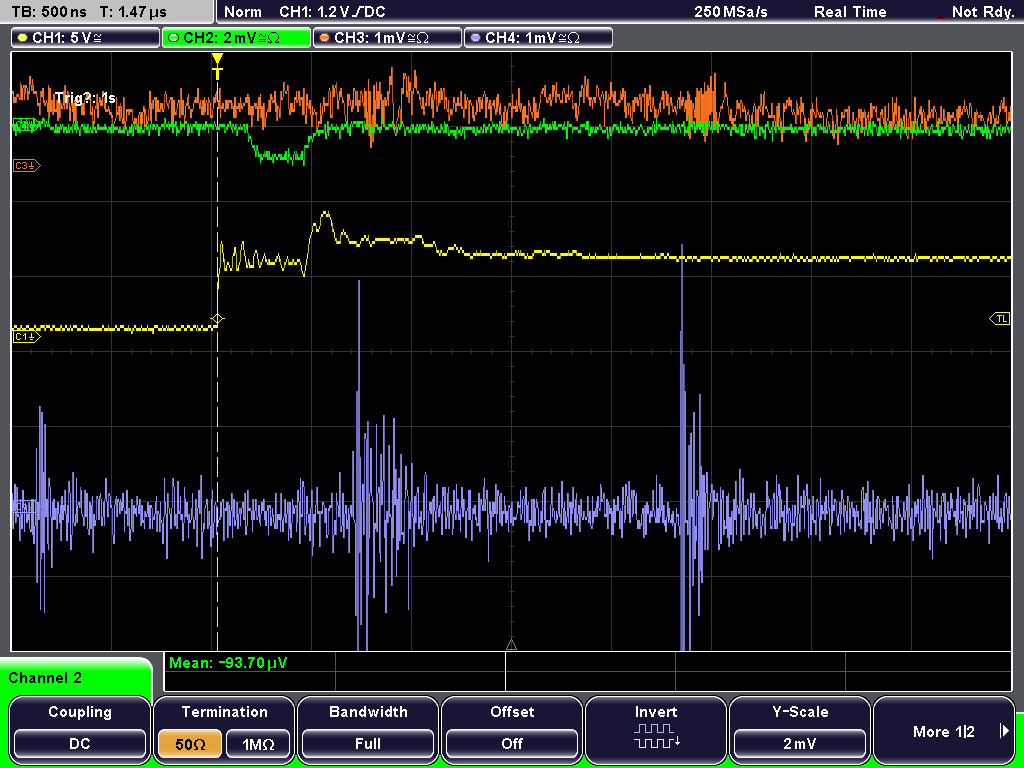
Task: Click the arrow icon beside More 1|2
Action: tap(1004, 731)
